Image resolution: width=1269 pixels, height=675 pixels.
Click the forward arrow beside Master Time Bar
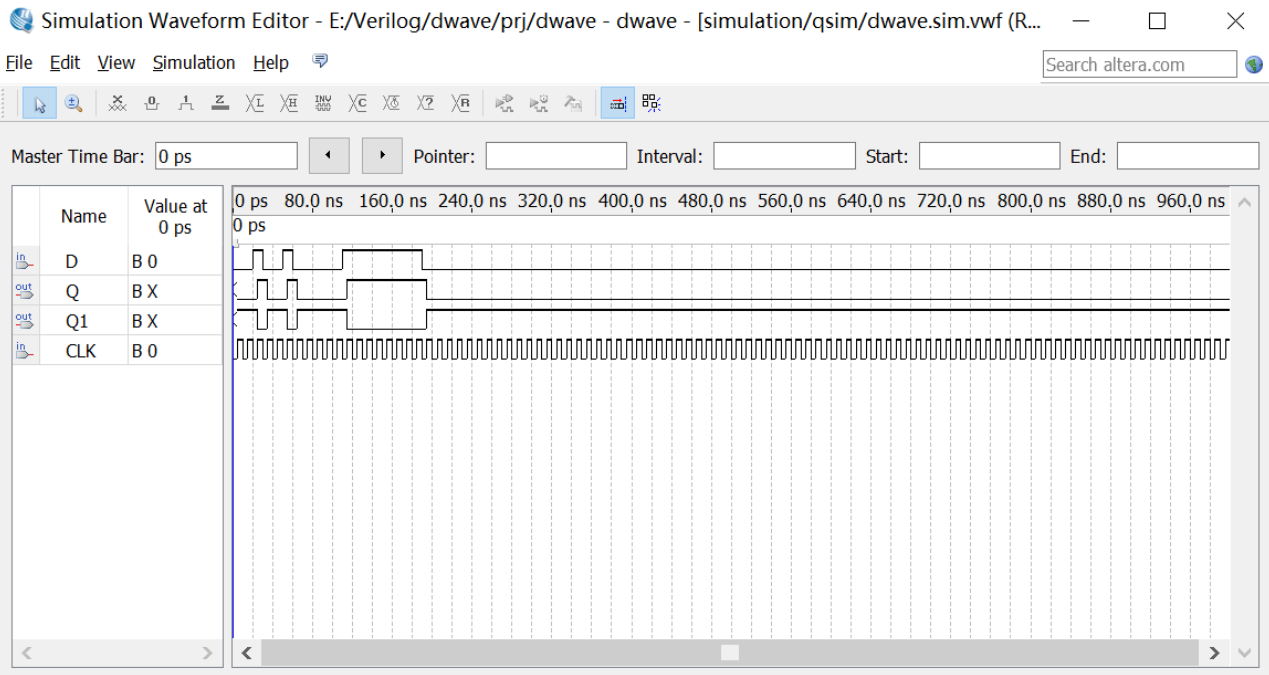tap(381, 155)
